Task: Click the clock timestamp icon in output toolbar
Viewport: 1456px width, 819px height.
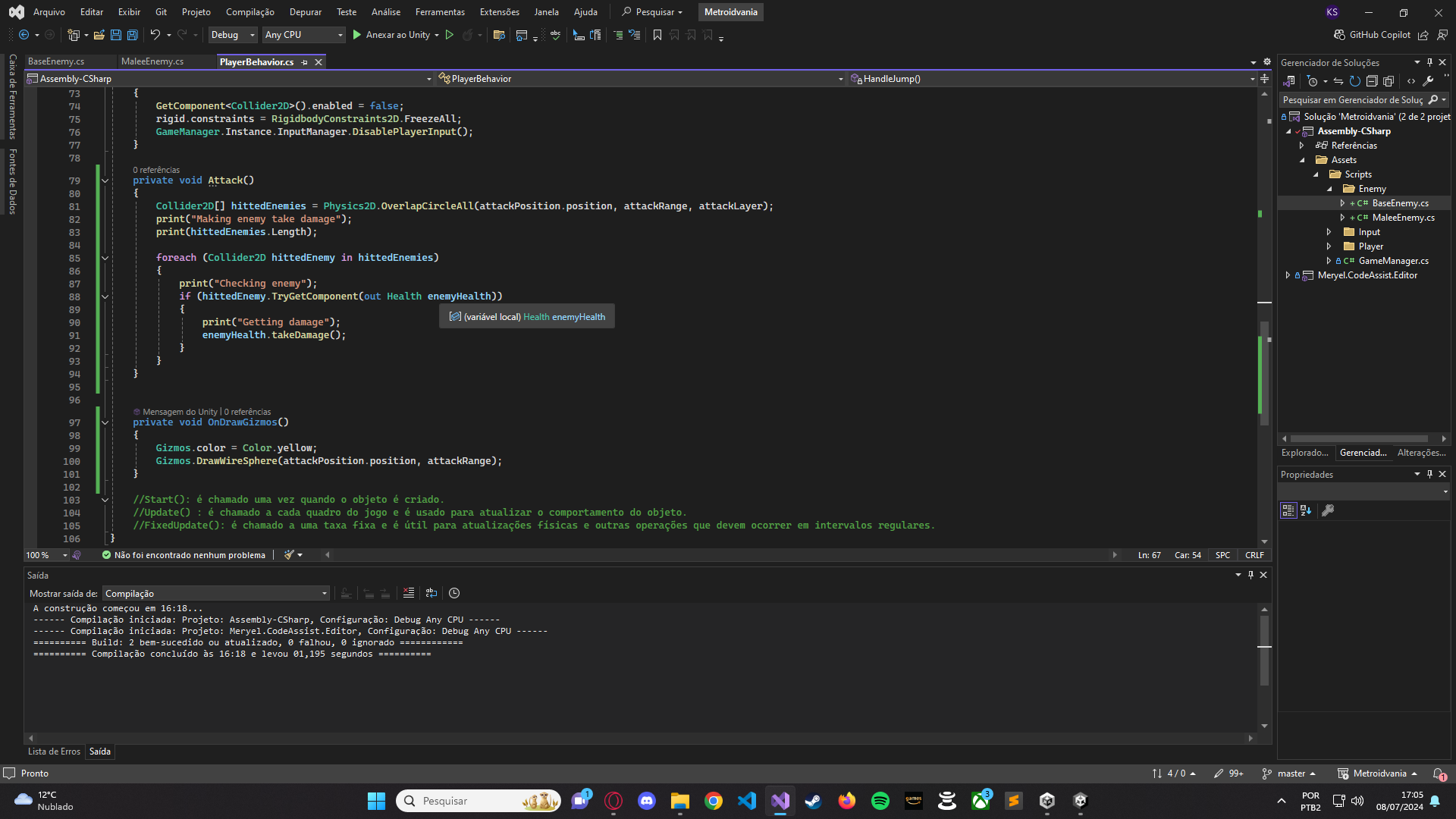Action: 454,593
